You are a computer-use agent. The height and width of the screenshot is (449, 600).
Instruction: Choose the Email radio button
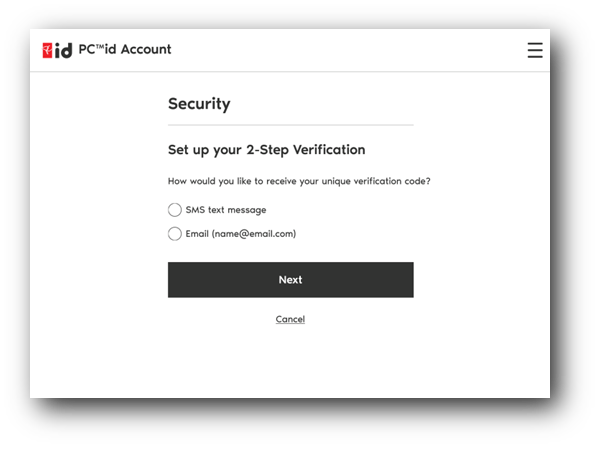click(175, 234)
